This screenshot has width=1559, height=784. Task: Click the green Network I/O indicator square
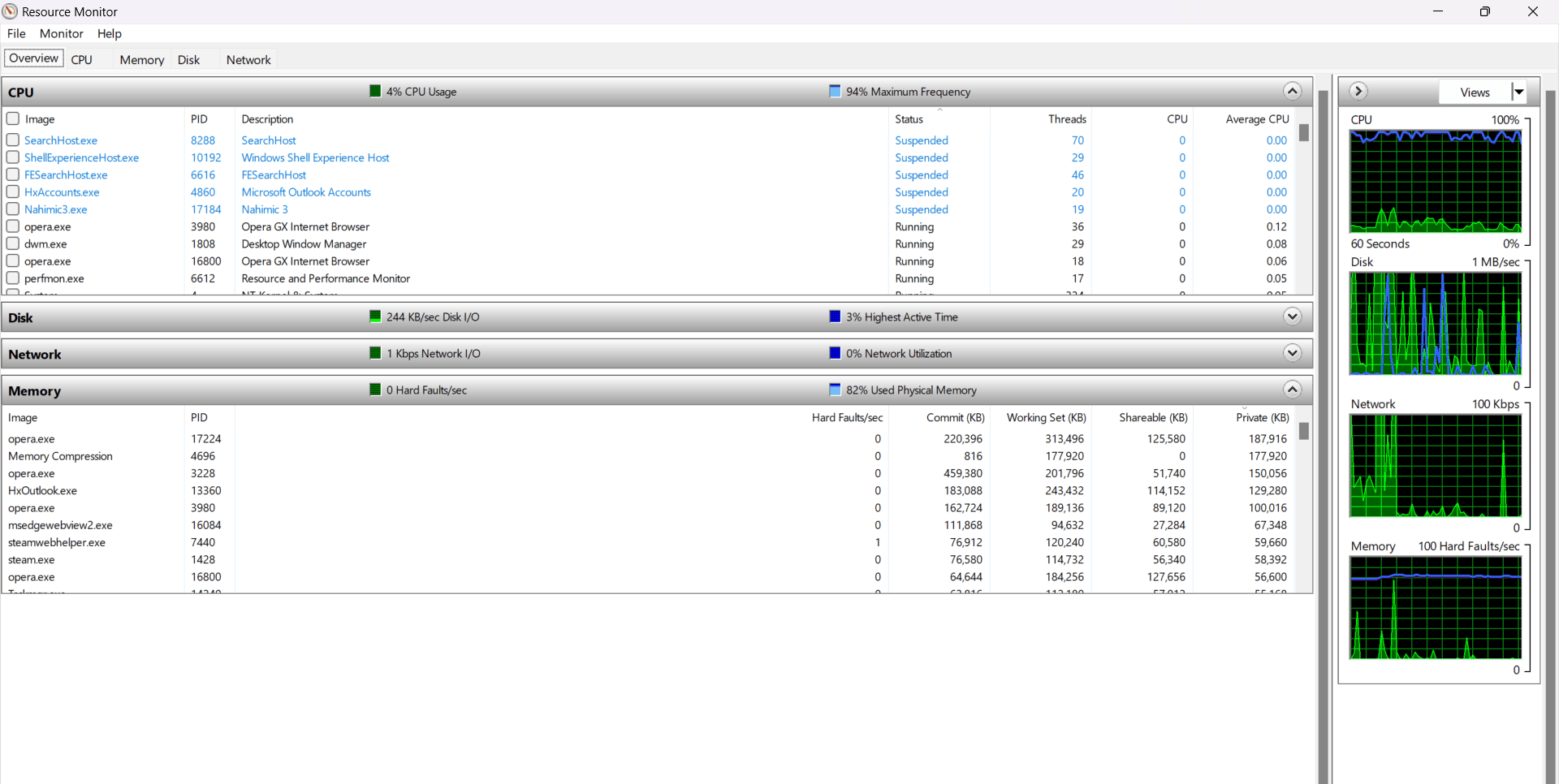375,353
